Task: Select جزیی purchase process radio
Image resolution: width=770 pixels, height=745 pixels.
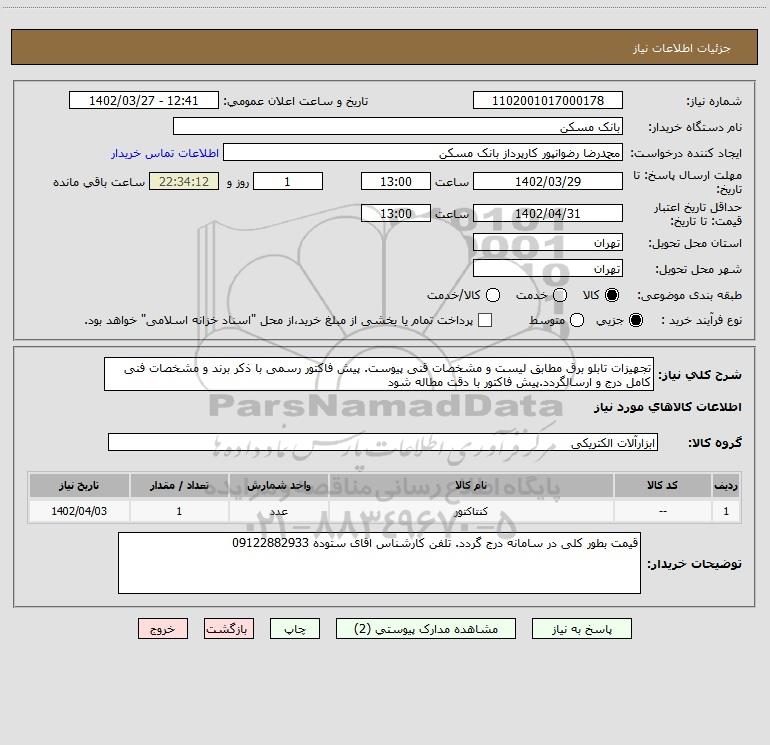Action: tap(637, 320)
